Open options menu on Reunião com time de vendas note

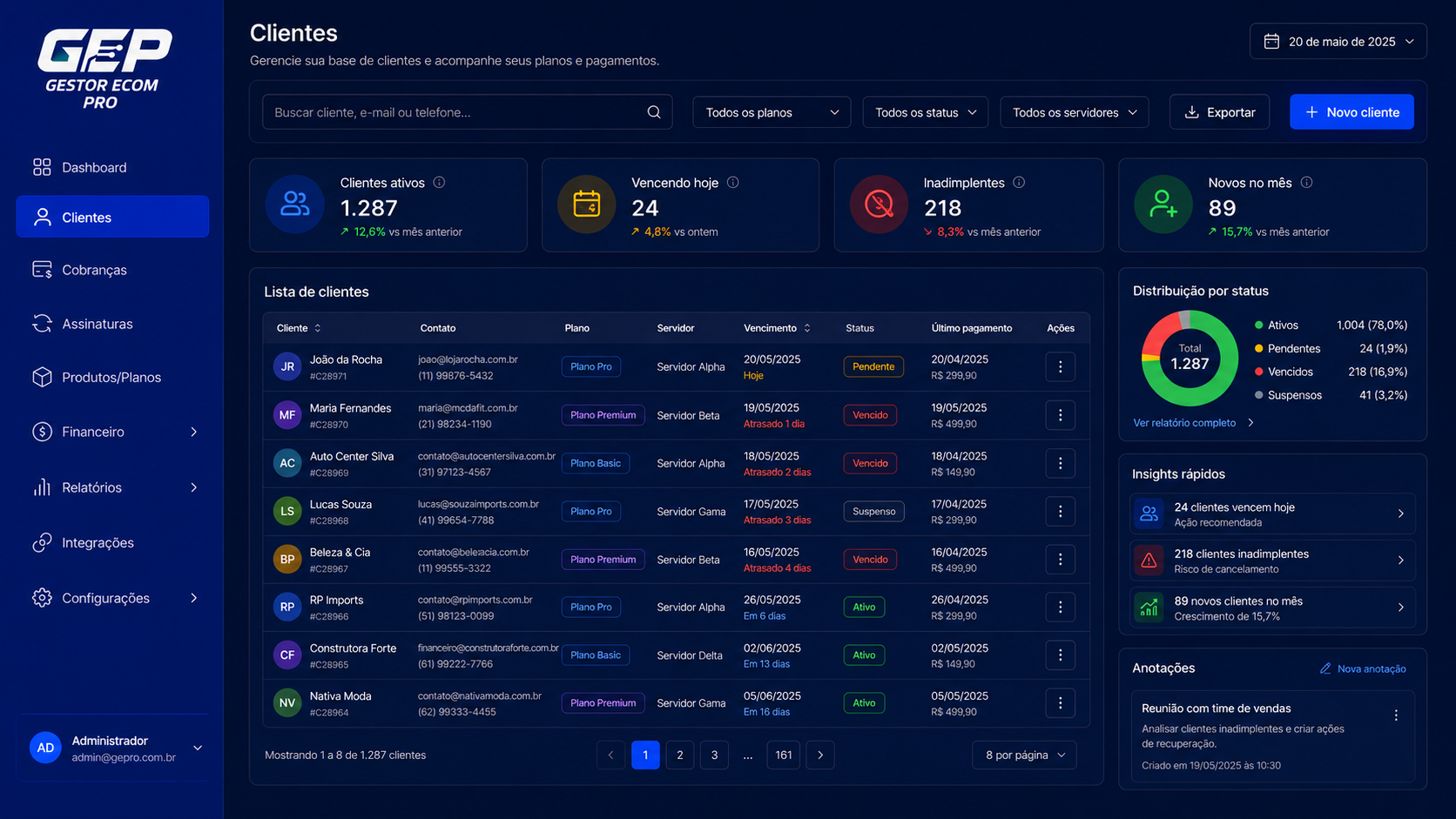tap(1396, 715)
